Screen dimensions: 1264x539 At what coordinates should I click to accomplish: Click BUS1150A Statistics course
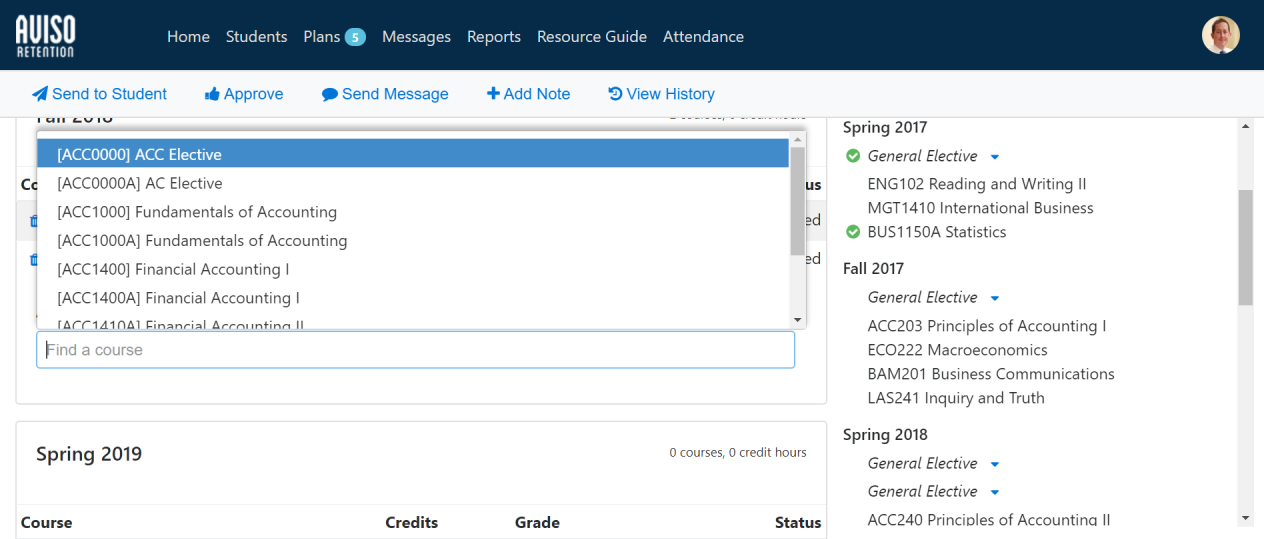pos(937,232)
